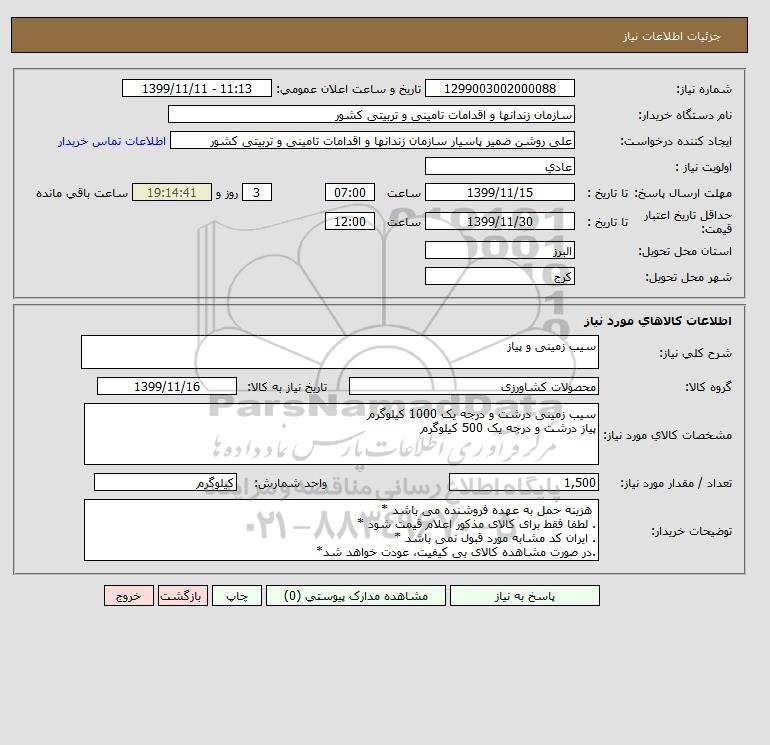This screenshot has height=745, width=770.
Task: Click the general description box سیب زمینی و پیاز
Action: coord(340,352)
